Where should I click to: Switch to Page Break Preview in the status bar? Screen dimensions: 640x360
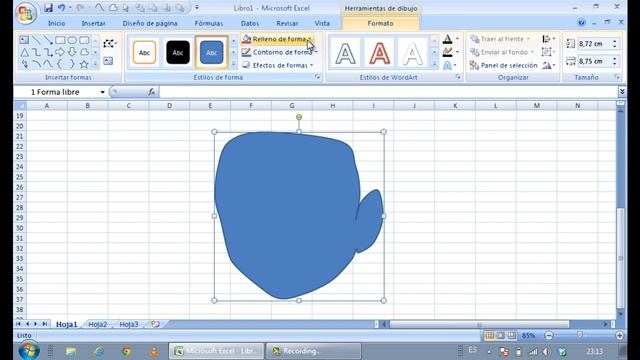pos(511,336)
